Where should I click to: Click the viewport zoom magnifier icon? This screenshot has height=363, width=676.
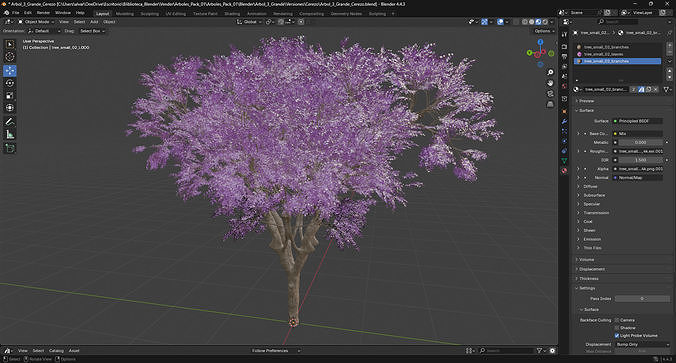click(x=550, y=72)
